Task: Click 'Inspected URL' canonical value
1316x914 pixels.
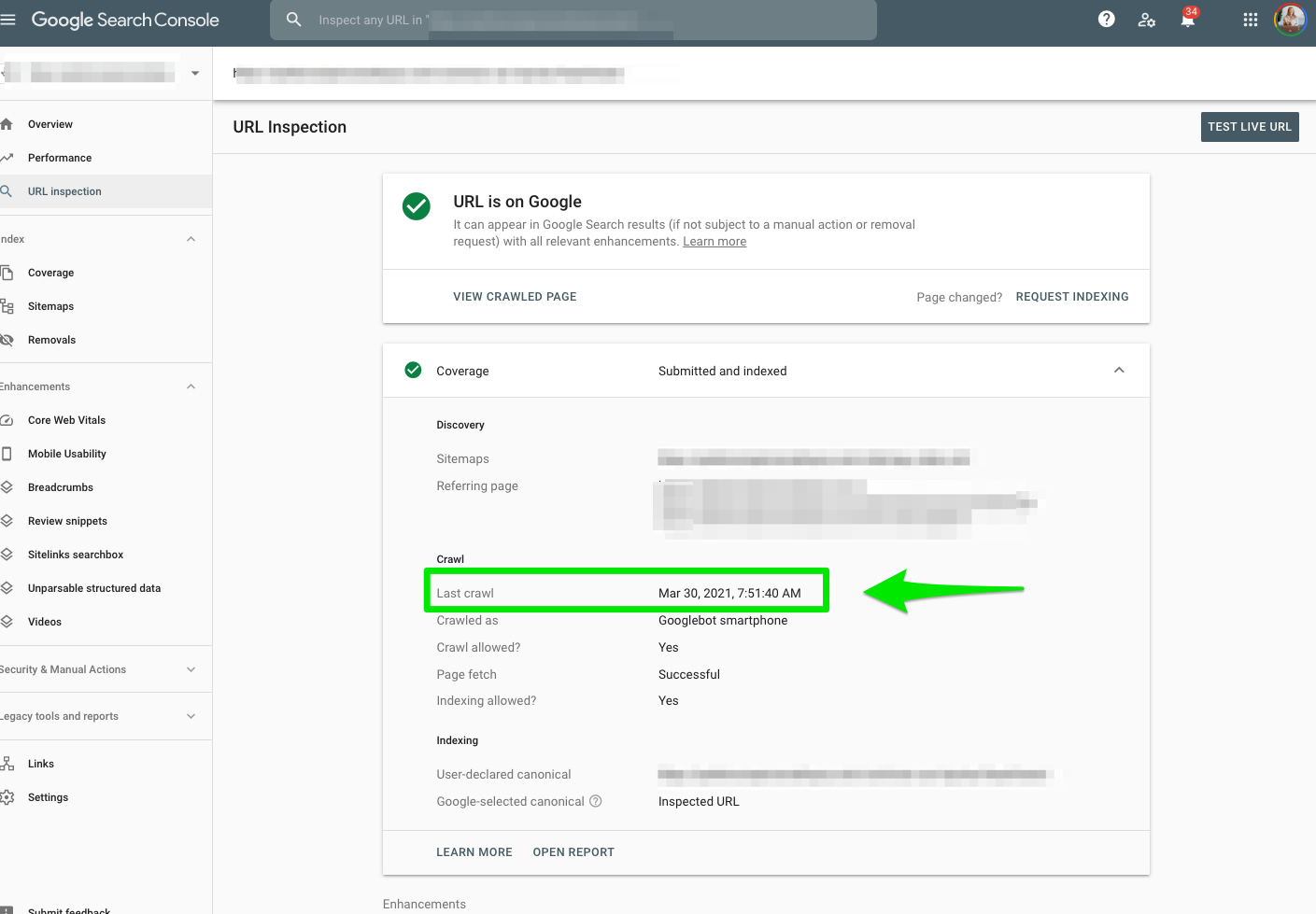Action: 699,801
